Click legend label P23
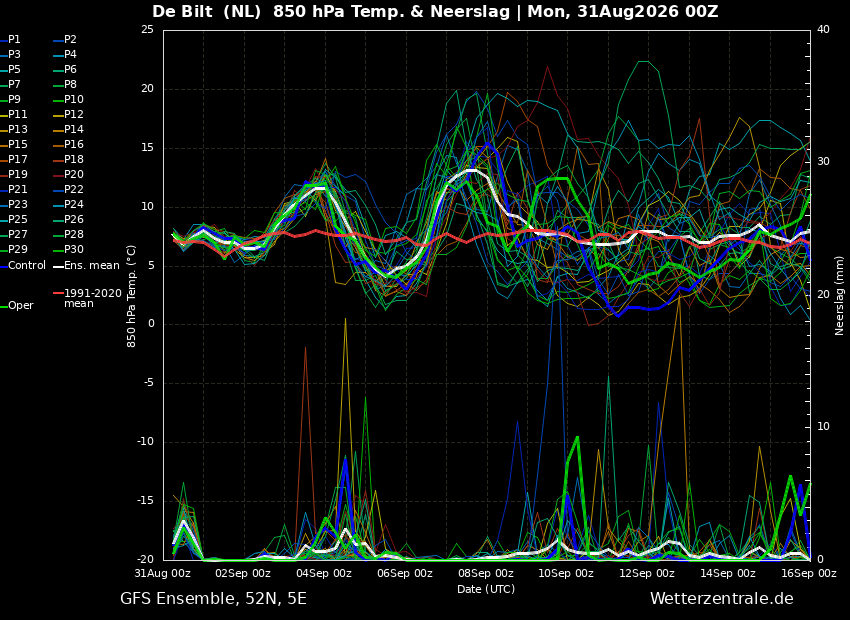This screenshot has height=620, width=850. [17, 204]
